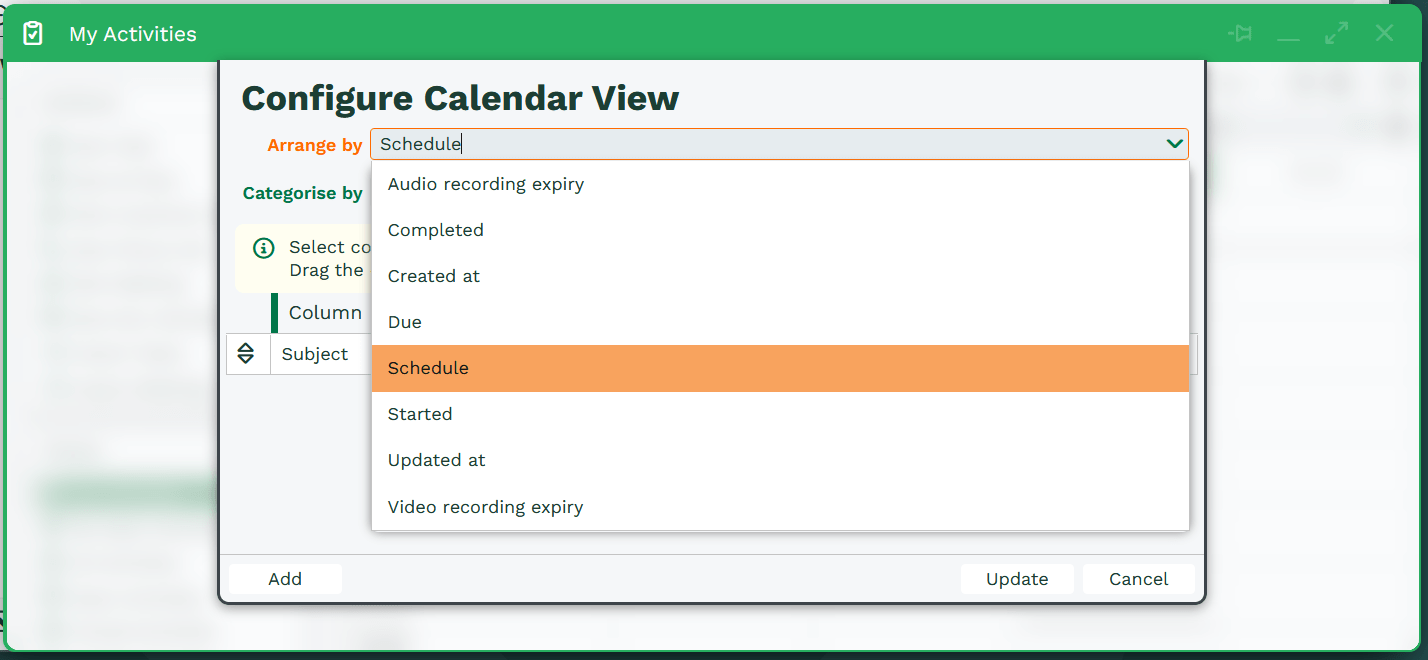Viewport: 1428px width, 660px height.
Task: Click the My Activities clipboard icon
Action: [x=33, y=34]
